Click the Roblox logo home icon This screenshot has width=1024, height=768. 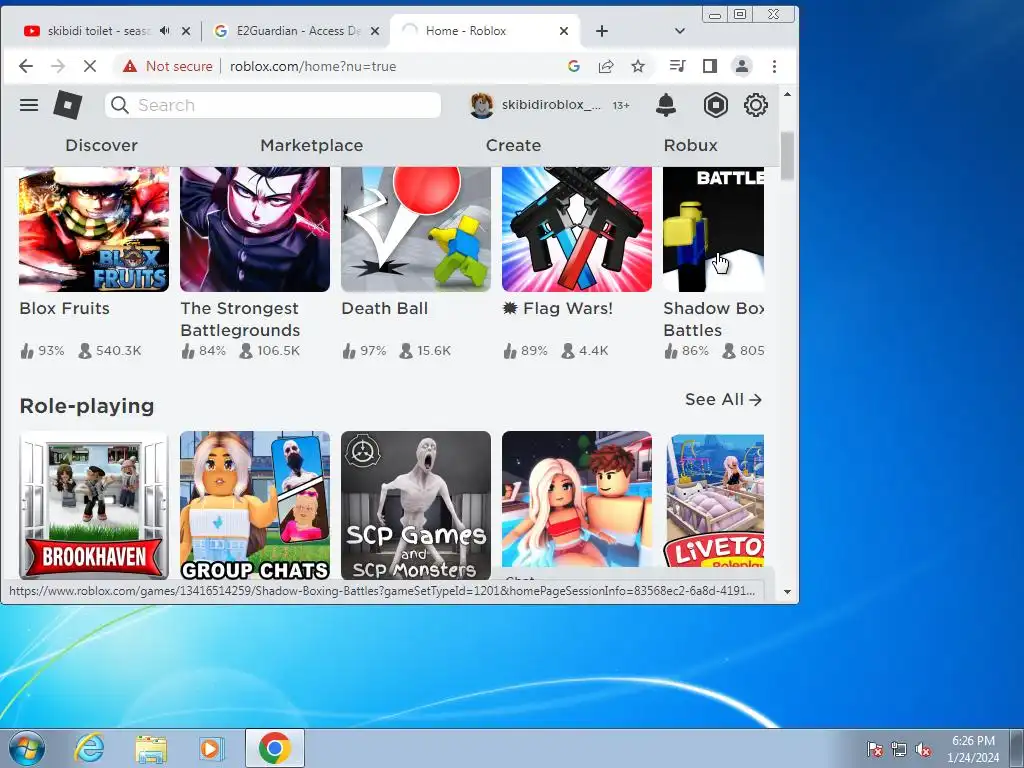click(67, 105)
